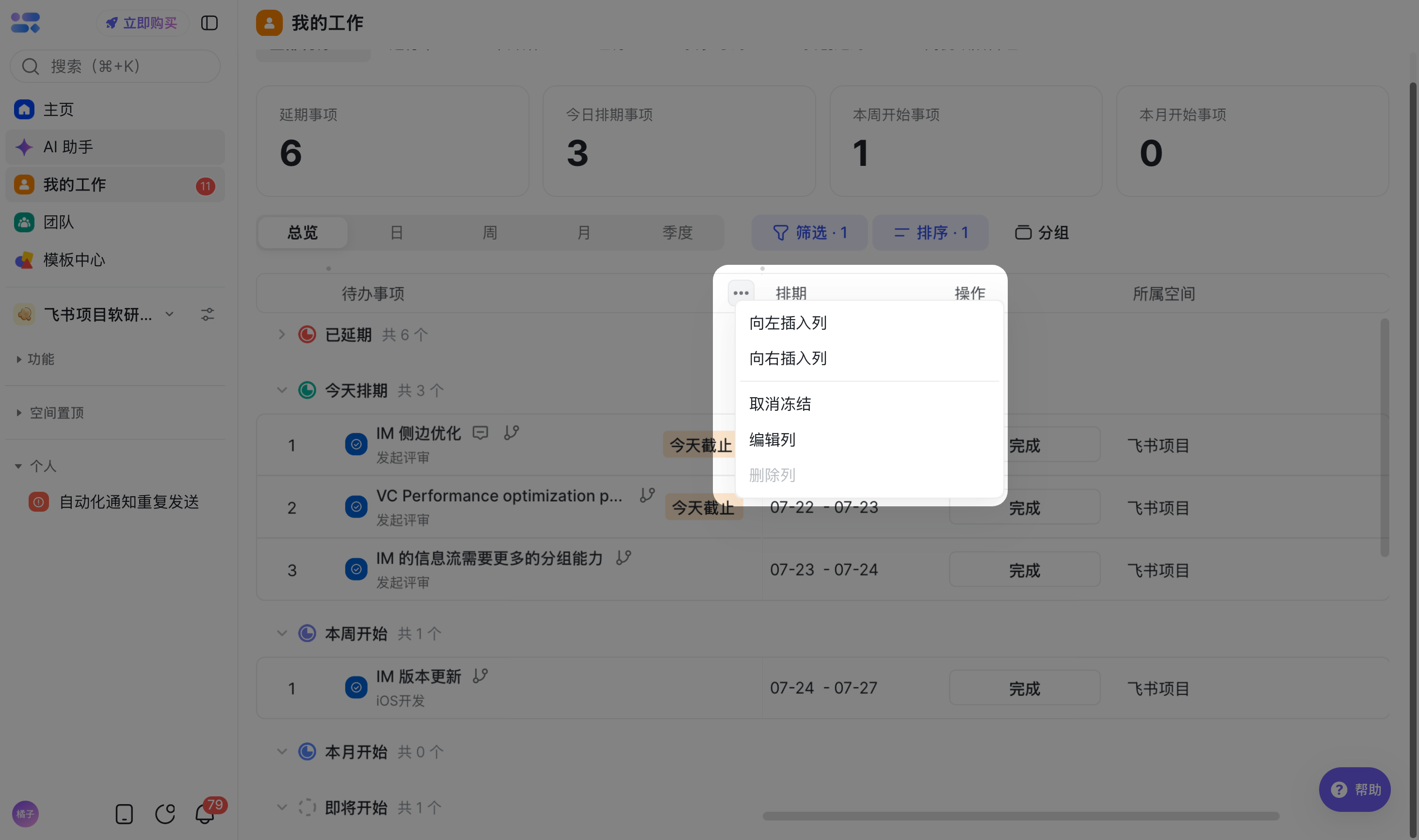Open the AI 助手 sparkle icon
The image size is (1419, 840).
(24, 147)
